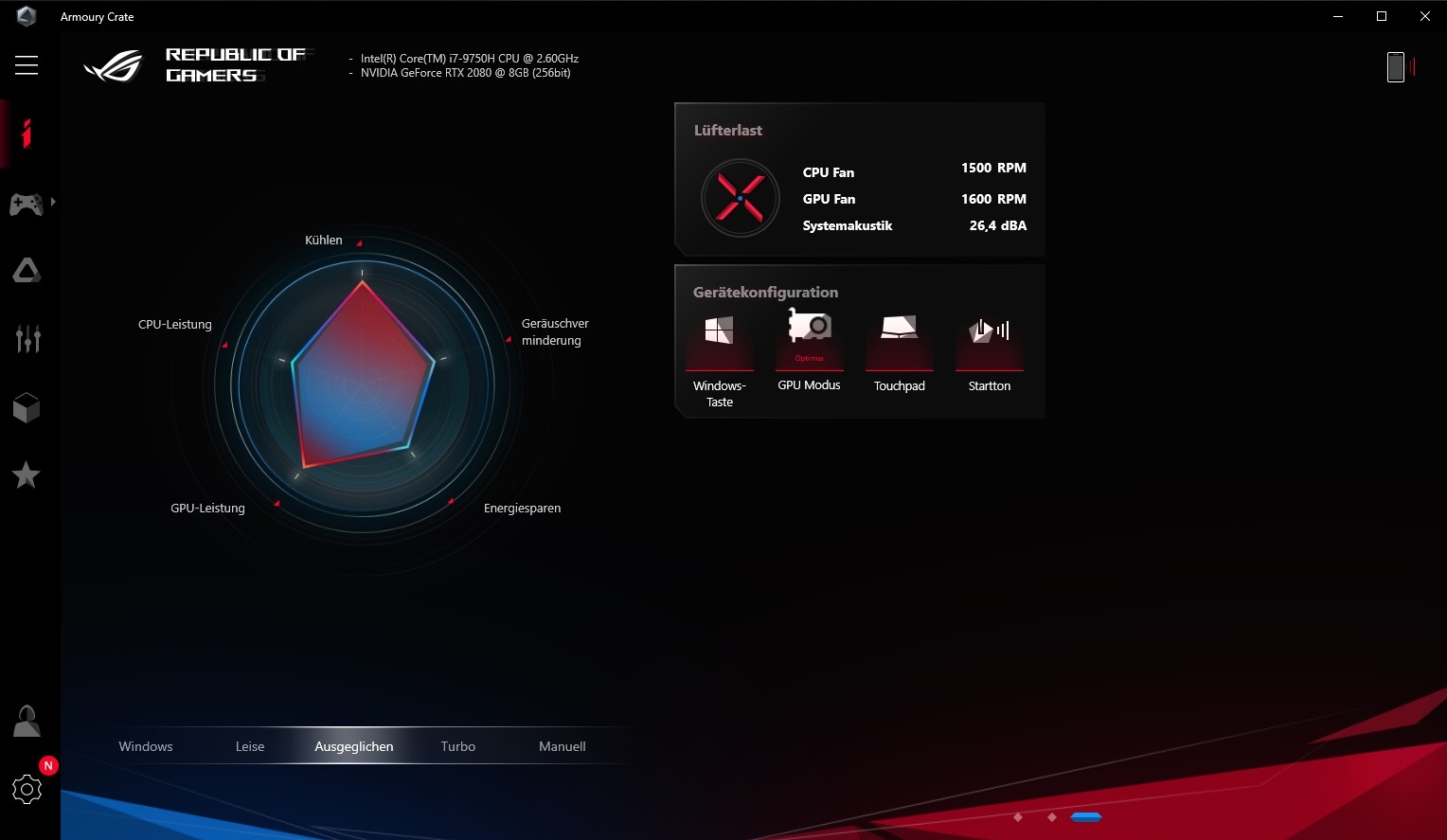
Task: Open the GameVisual cube icon
Action: (x=27, y=407)
